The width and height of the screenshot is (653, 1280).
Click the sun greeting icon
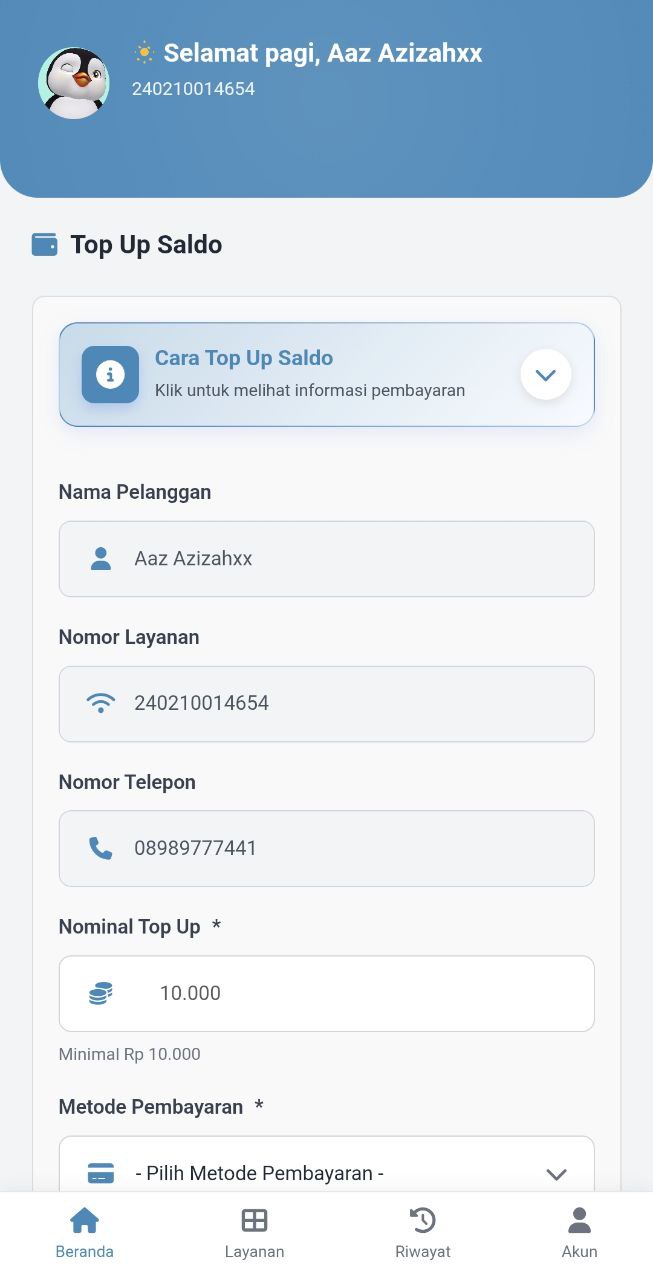[144, 53]
